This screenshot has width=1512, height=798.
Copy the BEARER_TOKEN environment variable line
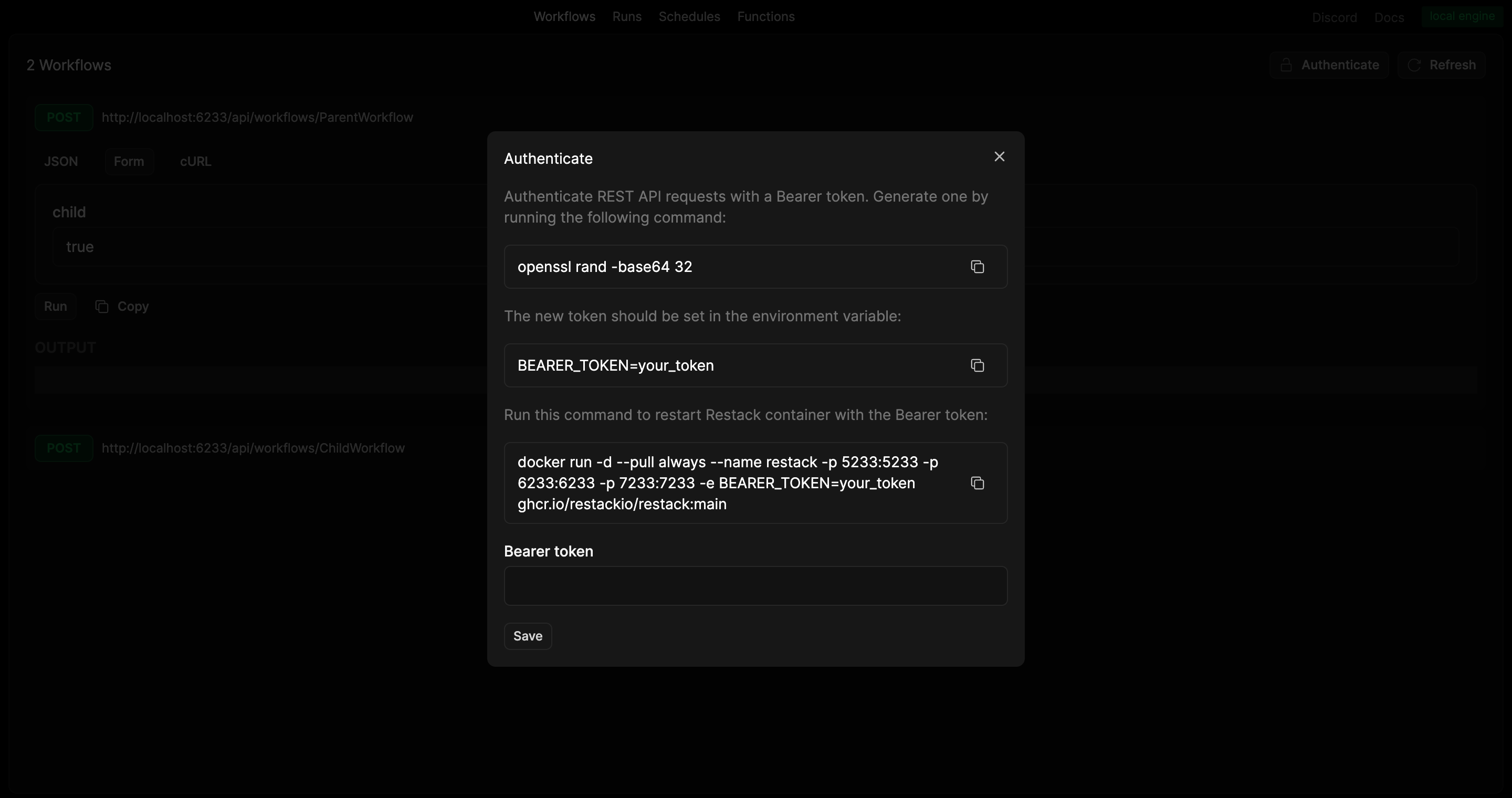pos(976,365)
